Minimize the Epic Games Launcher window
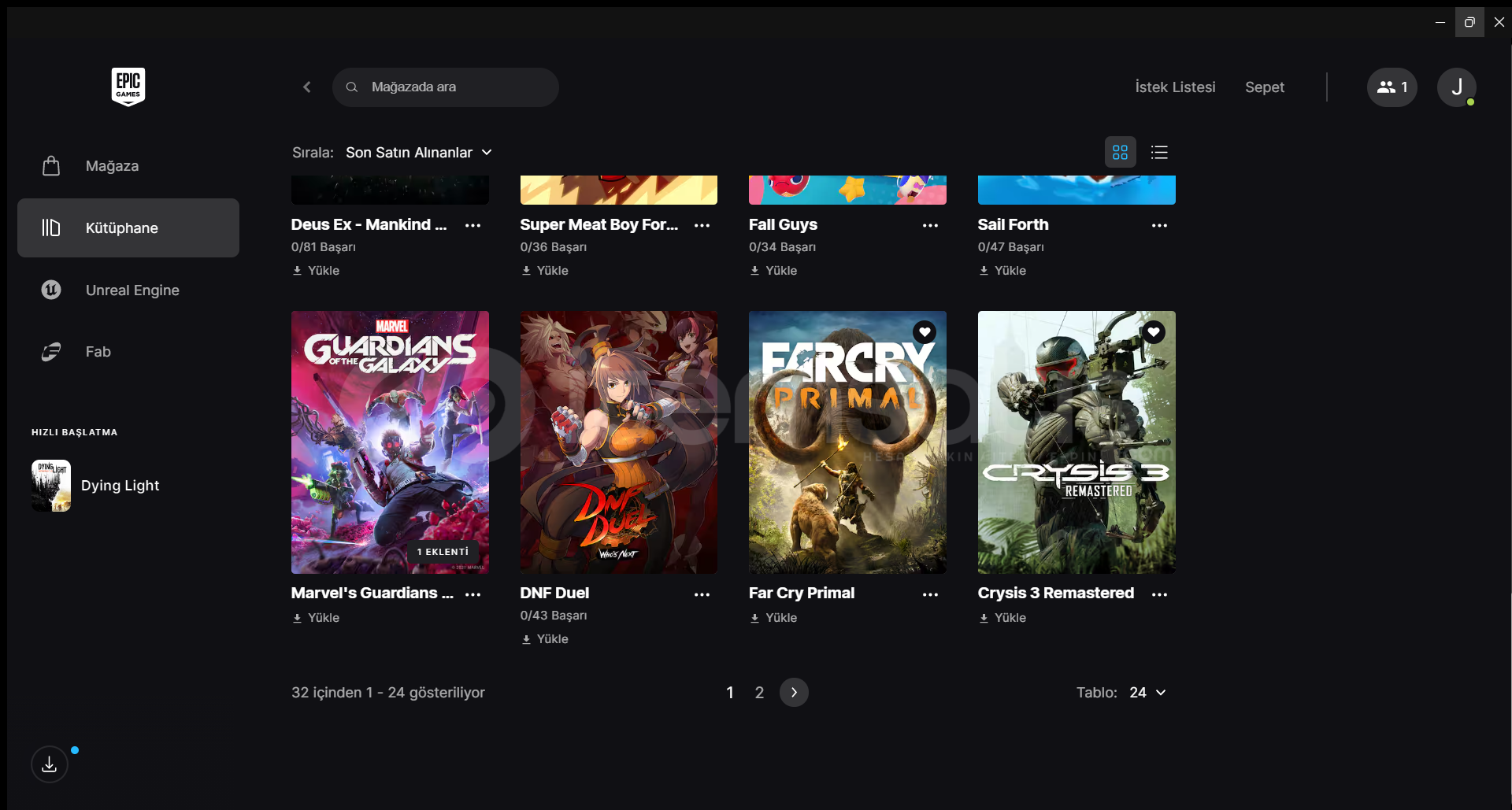The image size is (1512, 810). coord(1440,22)
